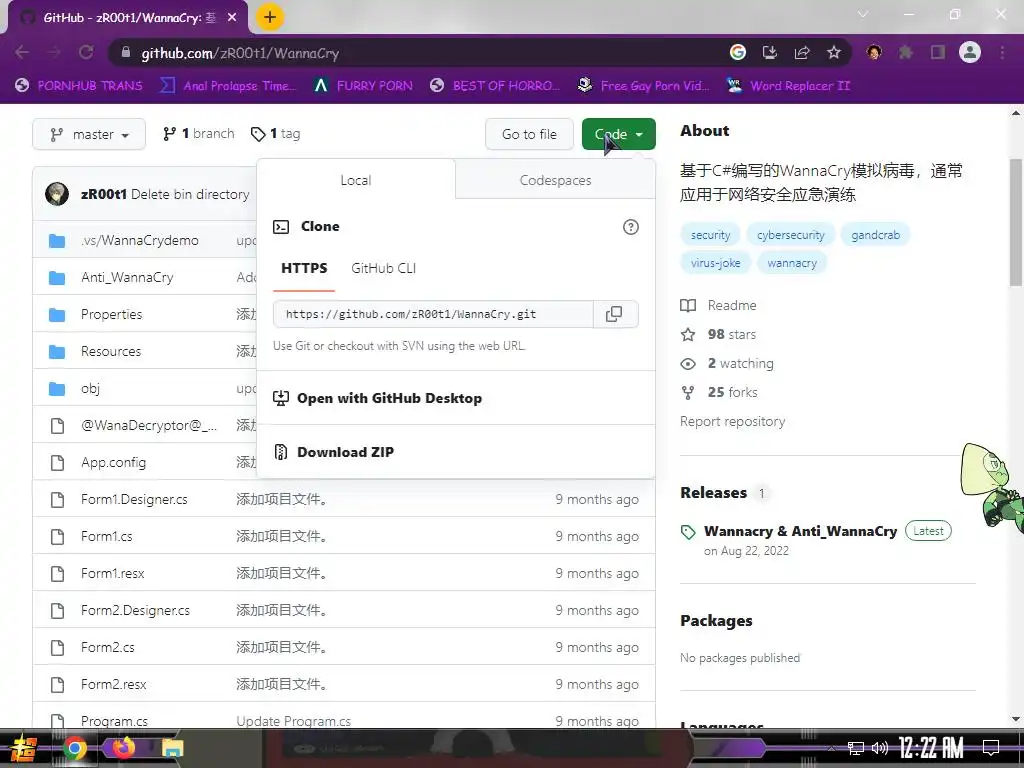Open the Resources folder

[111, 351]
